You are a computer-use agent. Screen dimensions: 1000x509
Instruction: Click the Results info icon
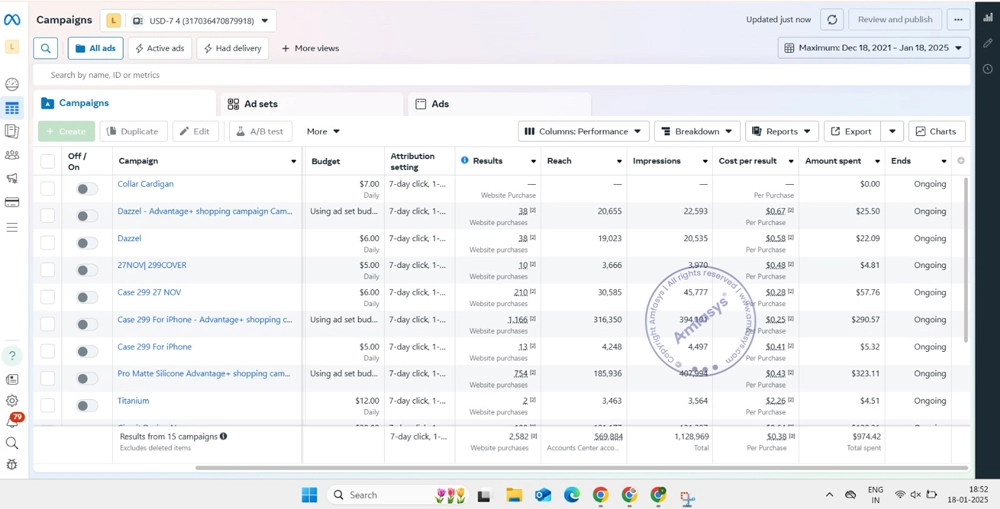coord(464,161)
